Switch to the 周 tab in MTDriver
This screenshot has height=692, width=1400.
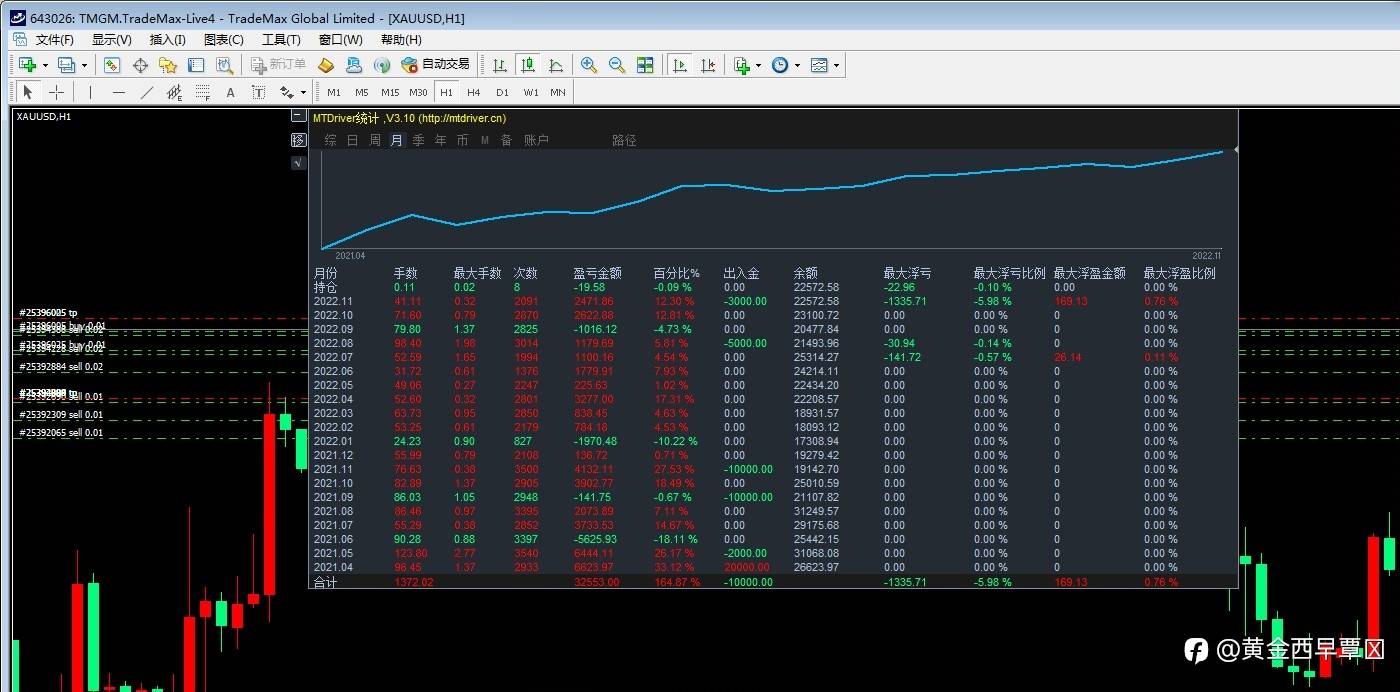point(375,140)
